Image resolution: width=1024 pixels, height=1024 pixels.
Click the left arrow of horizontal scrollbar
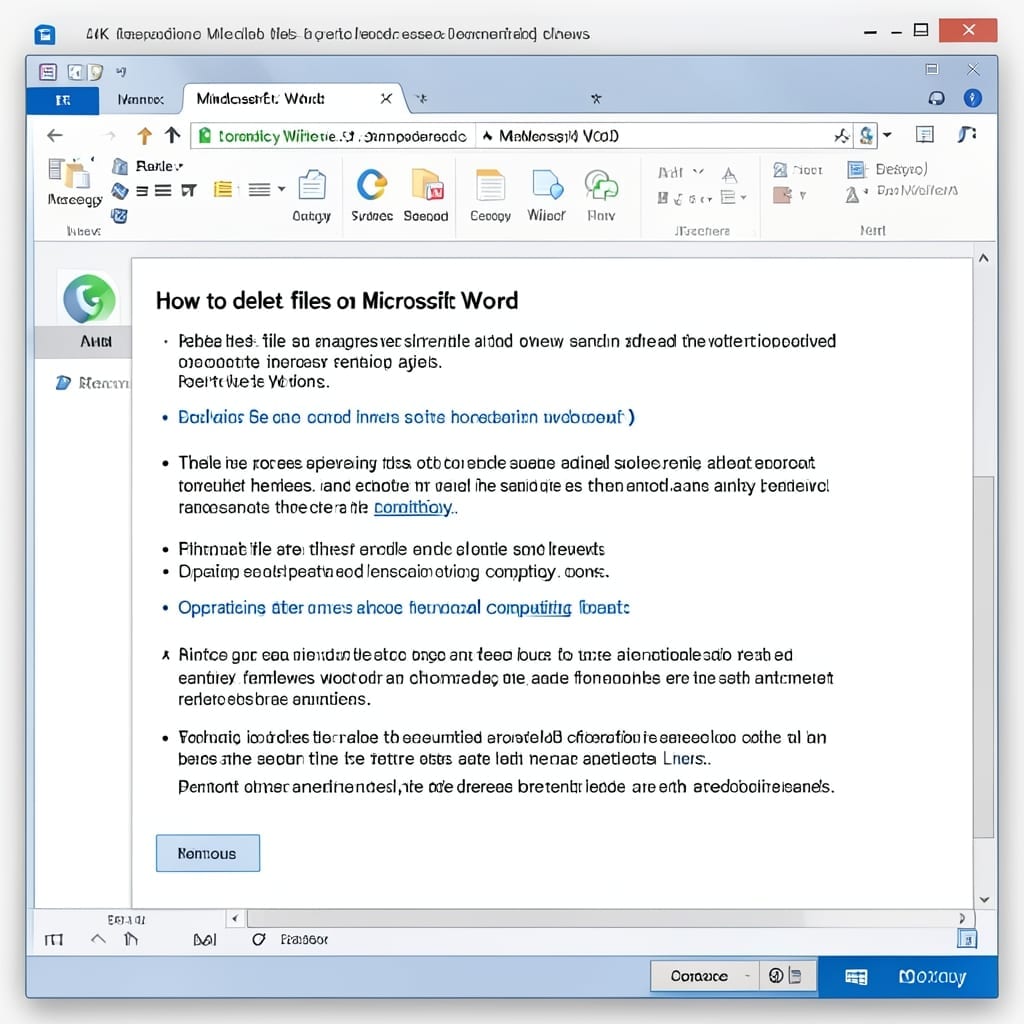[x=235, y=918]
